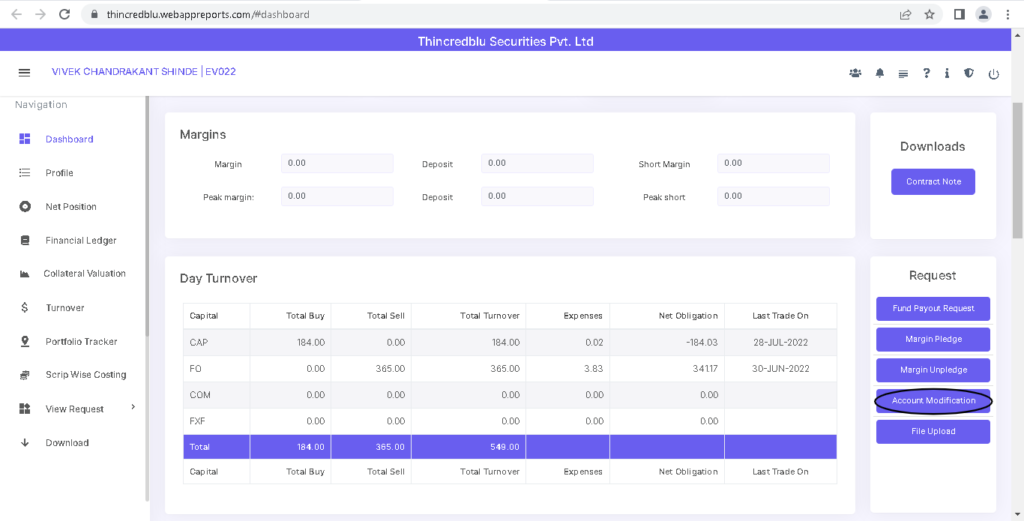The height and width of the screenshot is (521, 1024).
Task: Click Deposit field beside Peak margin row
Action: coord(537,196)
